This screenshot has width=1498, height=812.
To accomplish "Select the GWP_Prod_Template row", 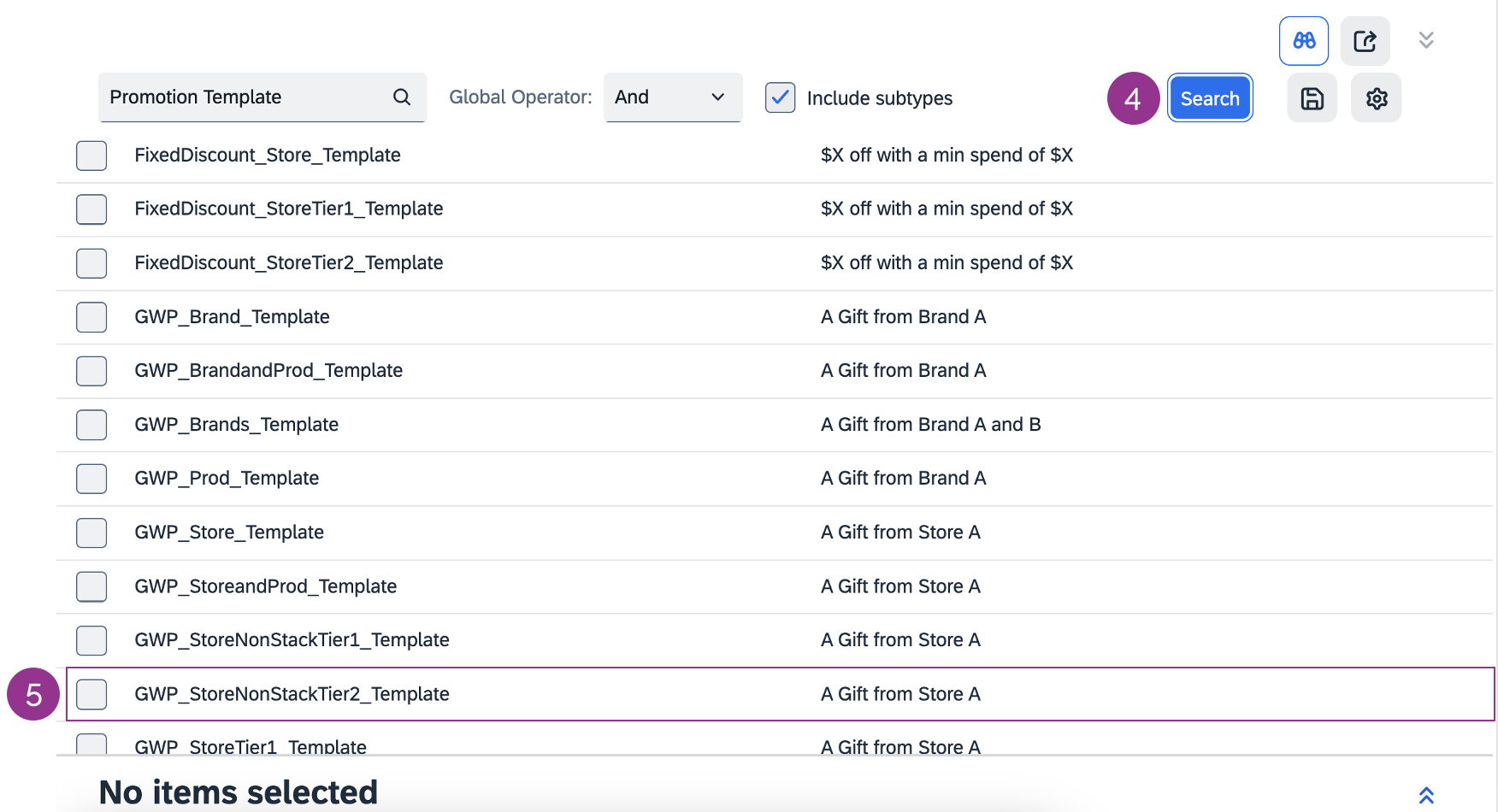I will point(227,479).
